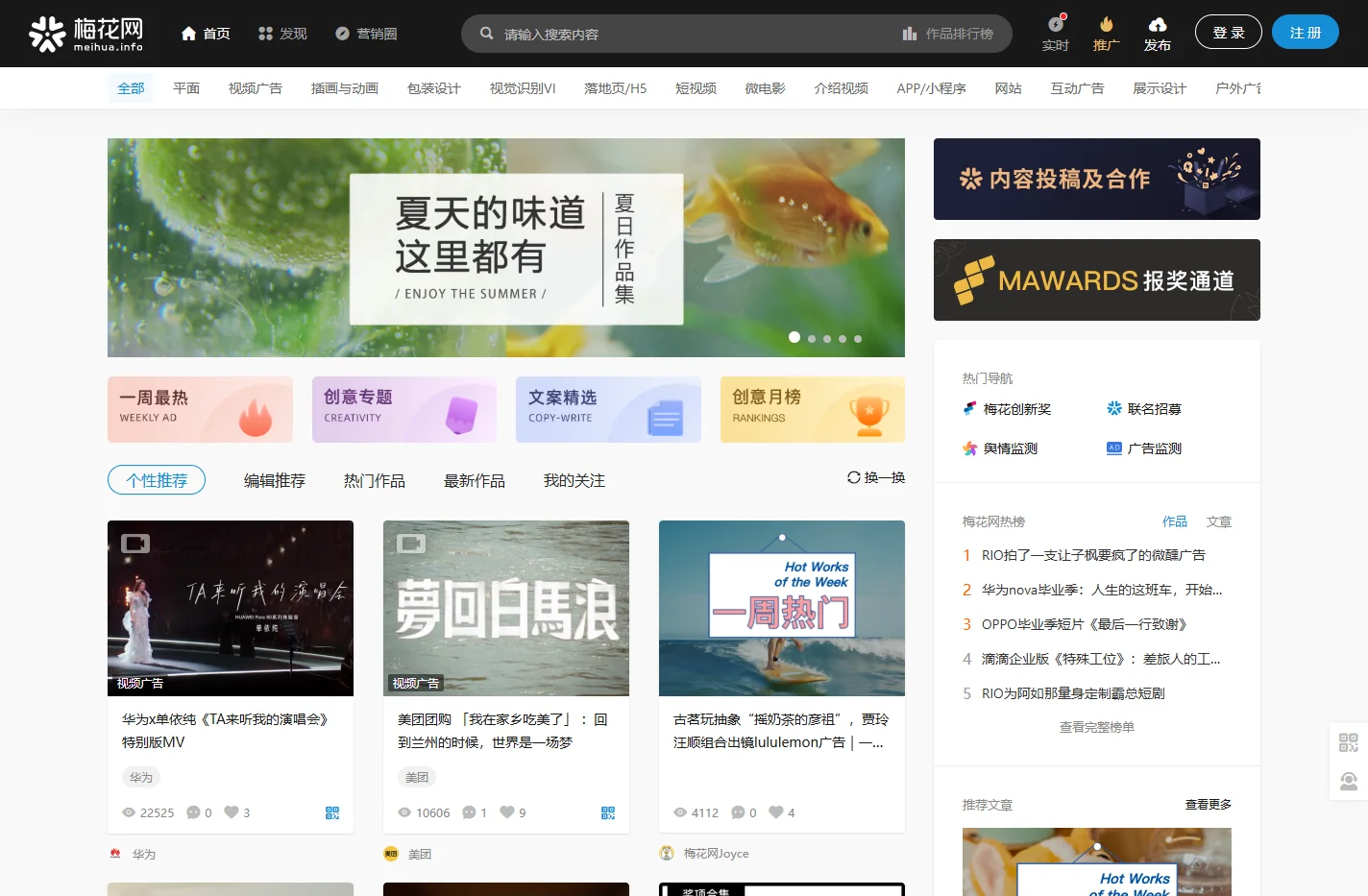Switch to the 热门作品 tab
The image size is (1368, 896).
tap(375, 480)
